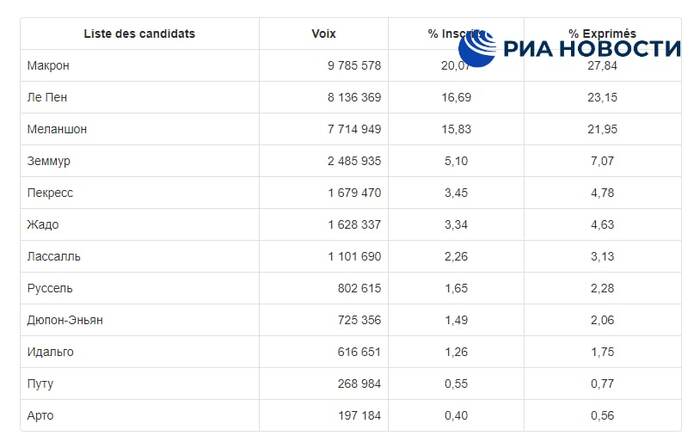Screen dimensions: 700x448
Task: Select the Пекресс candidate name
Action: (52, 193)
